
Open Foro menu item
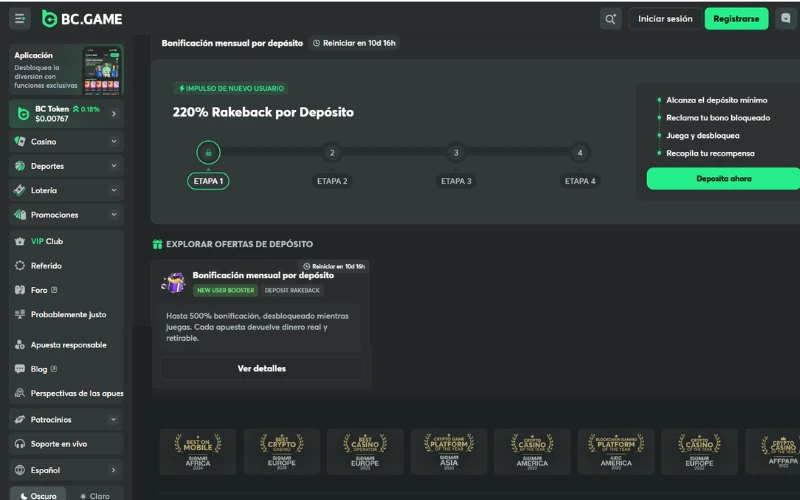[x=66, y=290]
